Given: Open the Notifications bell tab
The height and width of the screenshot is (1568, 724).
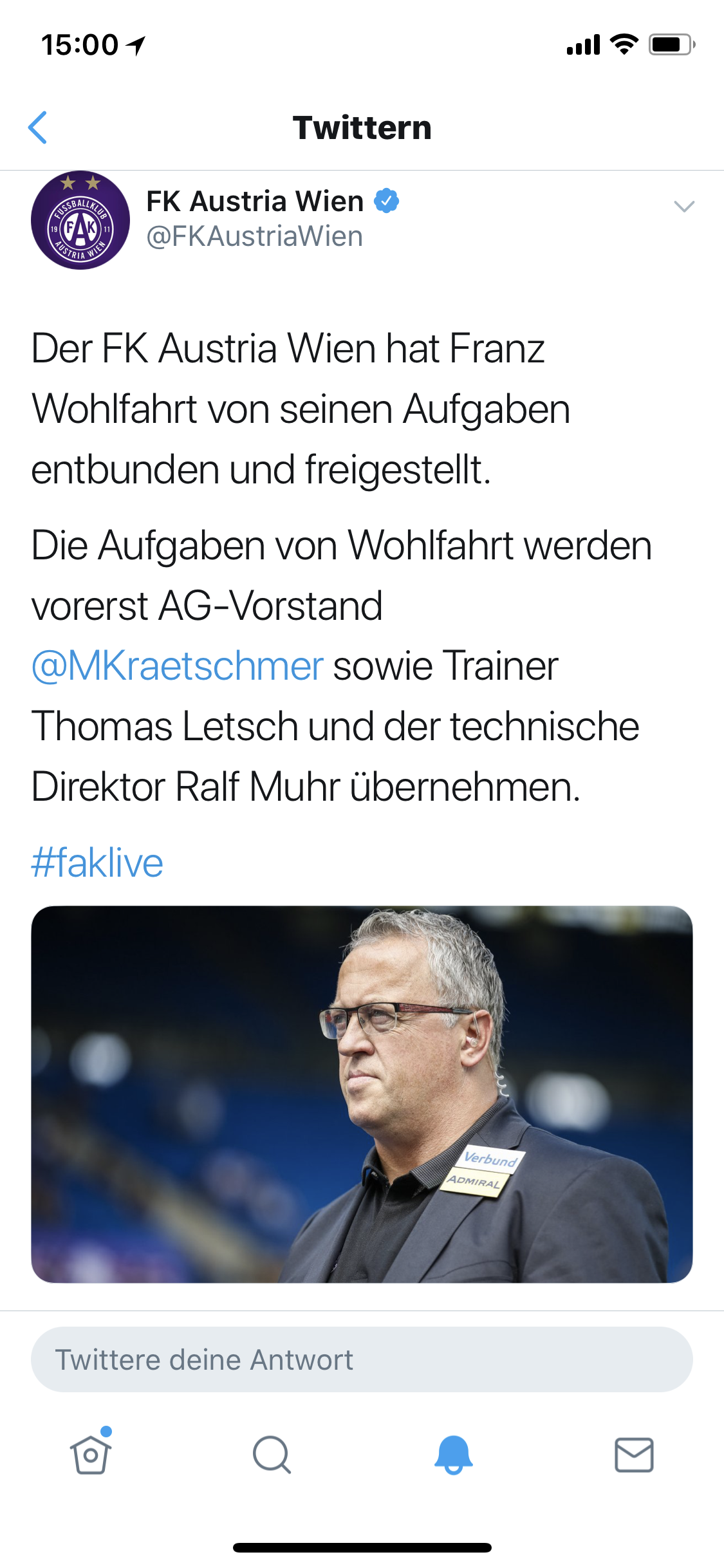Looking at the screenshot, I should [x=453, y=1455].
